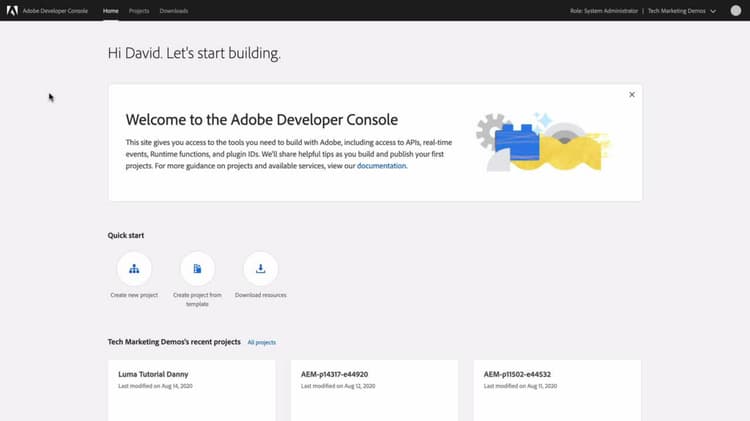Screen dimensions: 750x421
Task: Open the Luma Tutorial Danny project card
Action: coord(192,390)
